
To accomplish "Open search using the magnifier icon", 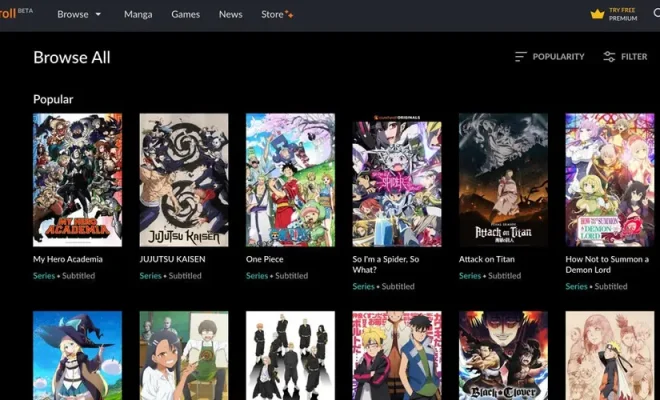I will click(x=657, y=13).
